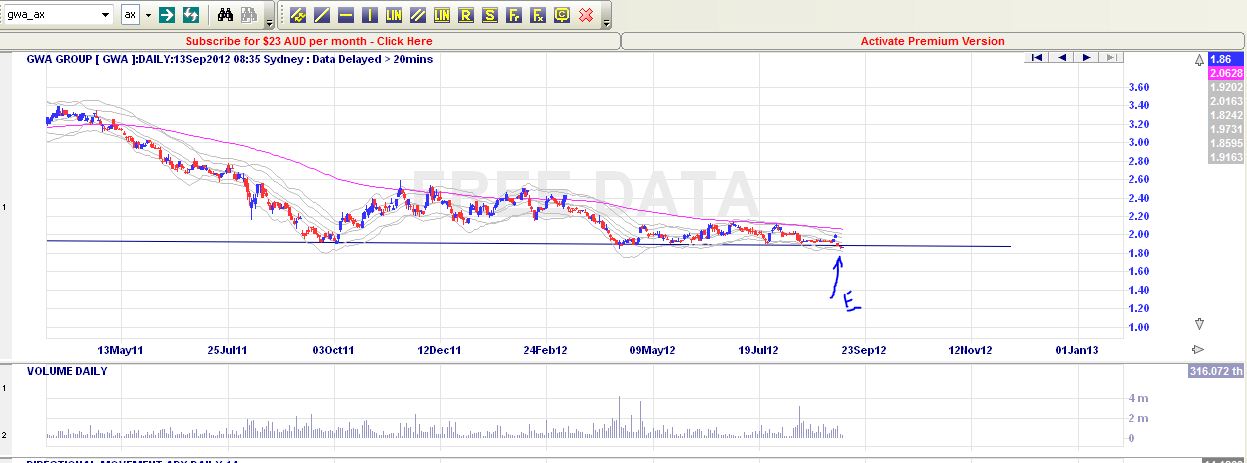Open the binoculars search icon

pyautogui.click(x=226, y=15)
